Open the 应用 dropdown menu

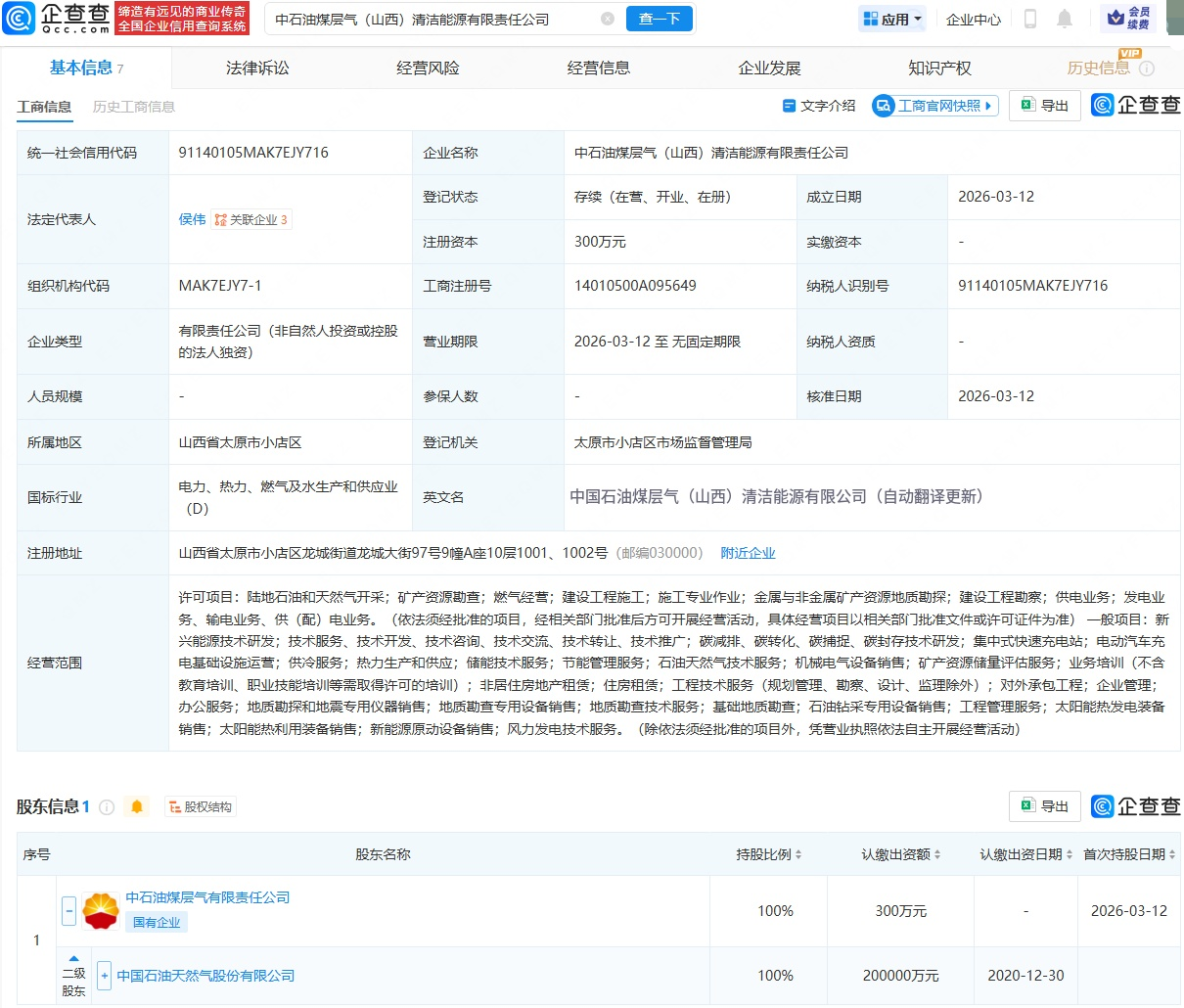click(892, 19)
